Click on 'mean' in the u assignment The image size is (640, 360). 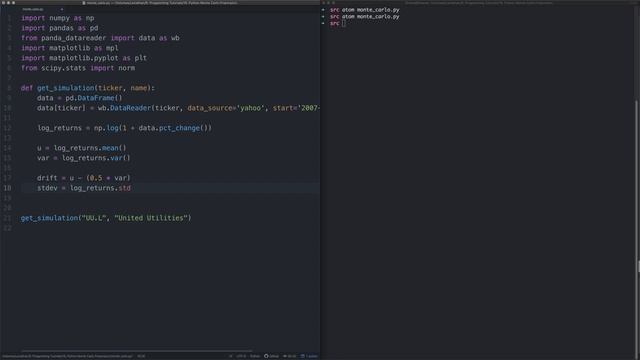click(110, 148)
